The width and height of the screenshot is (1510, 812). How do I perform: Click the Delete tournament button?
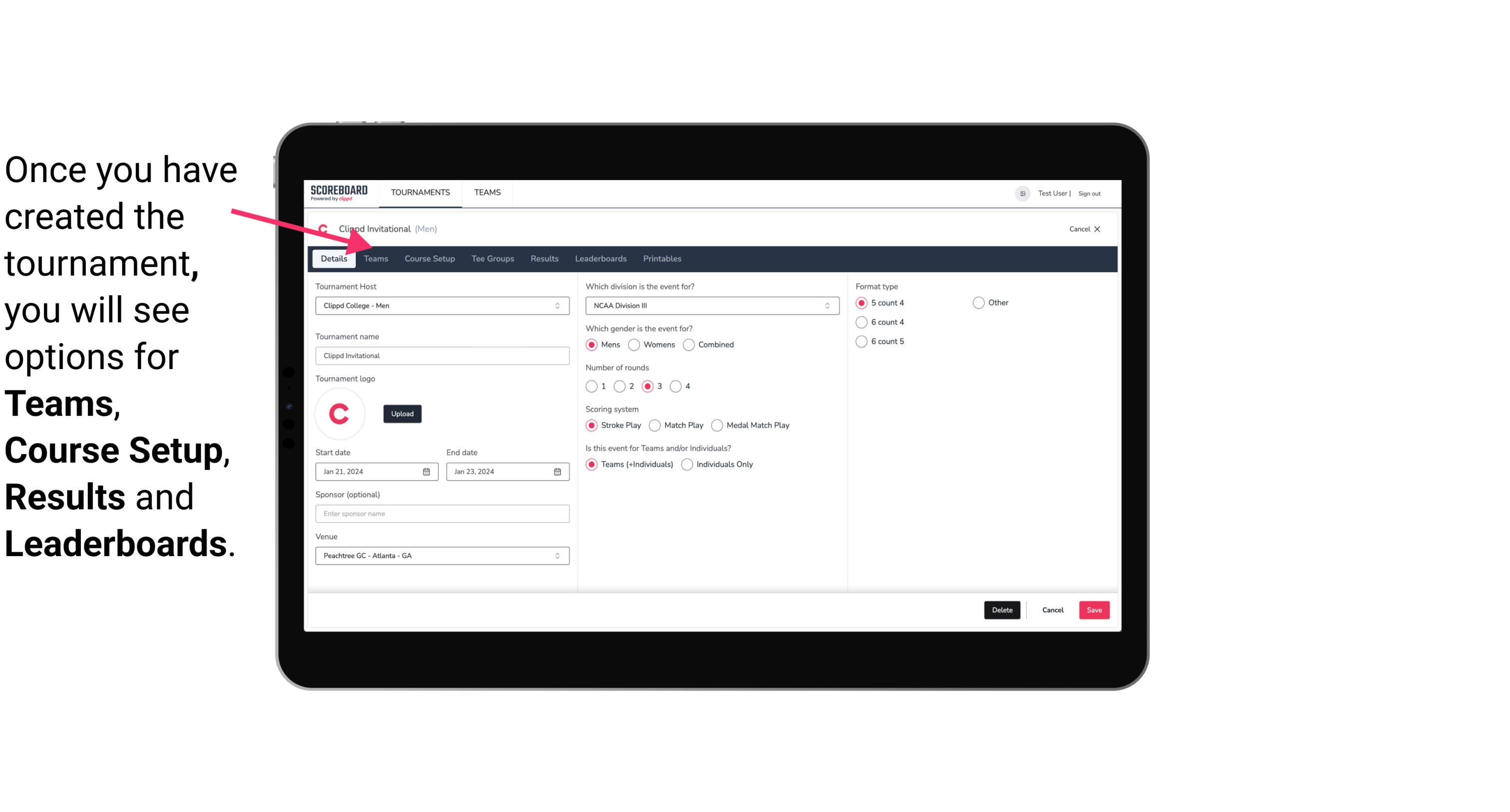pyautogui.click(x=1002, y=609)
